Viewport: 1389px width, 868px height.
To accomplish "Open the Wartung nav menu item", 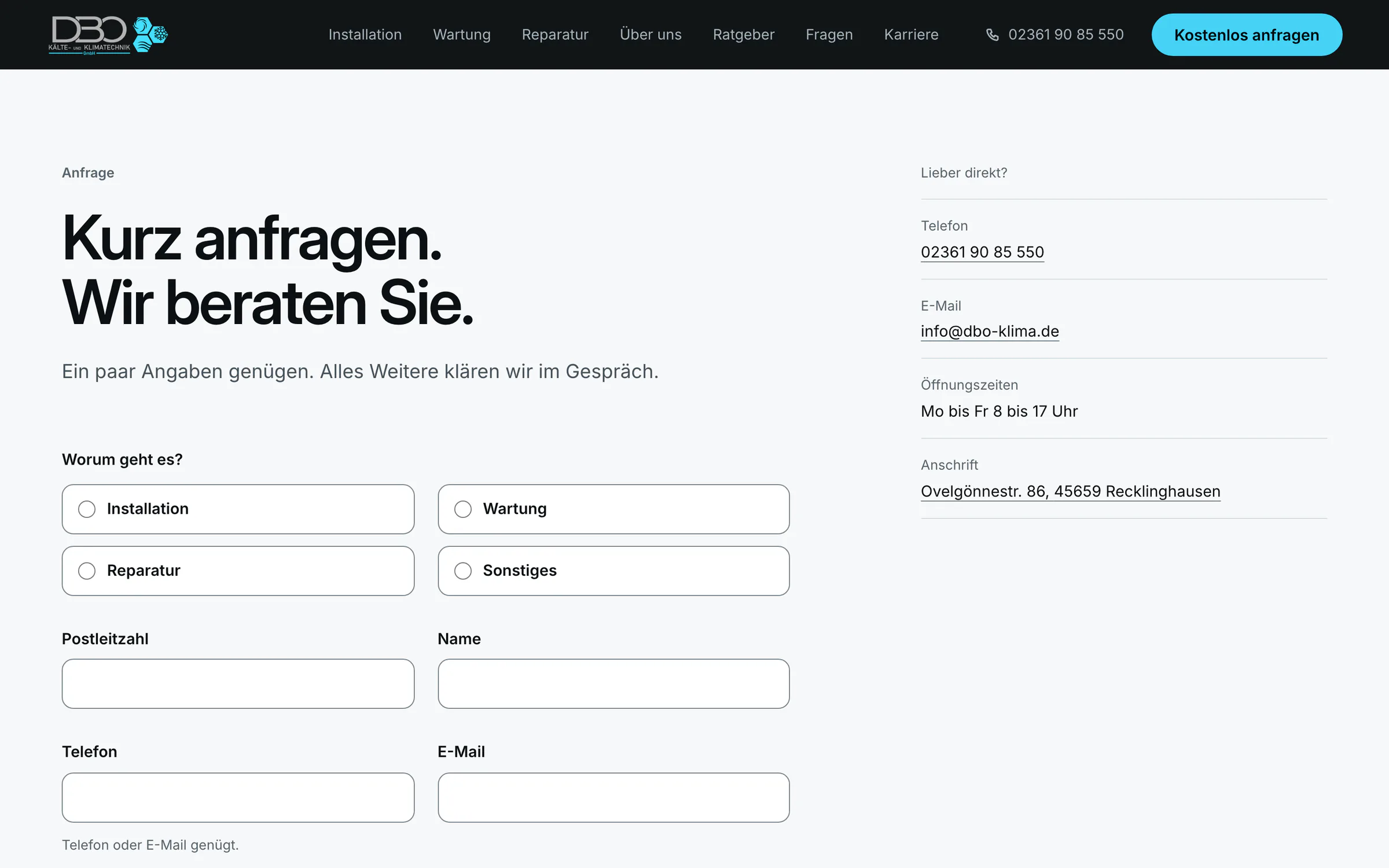I will 462,35.
